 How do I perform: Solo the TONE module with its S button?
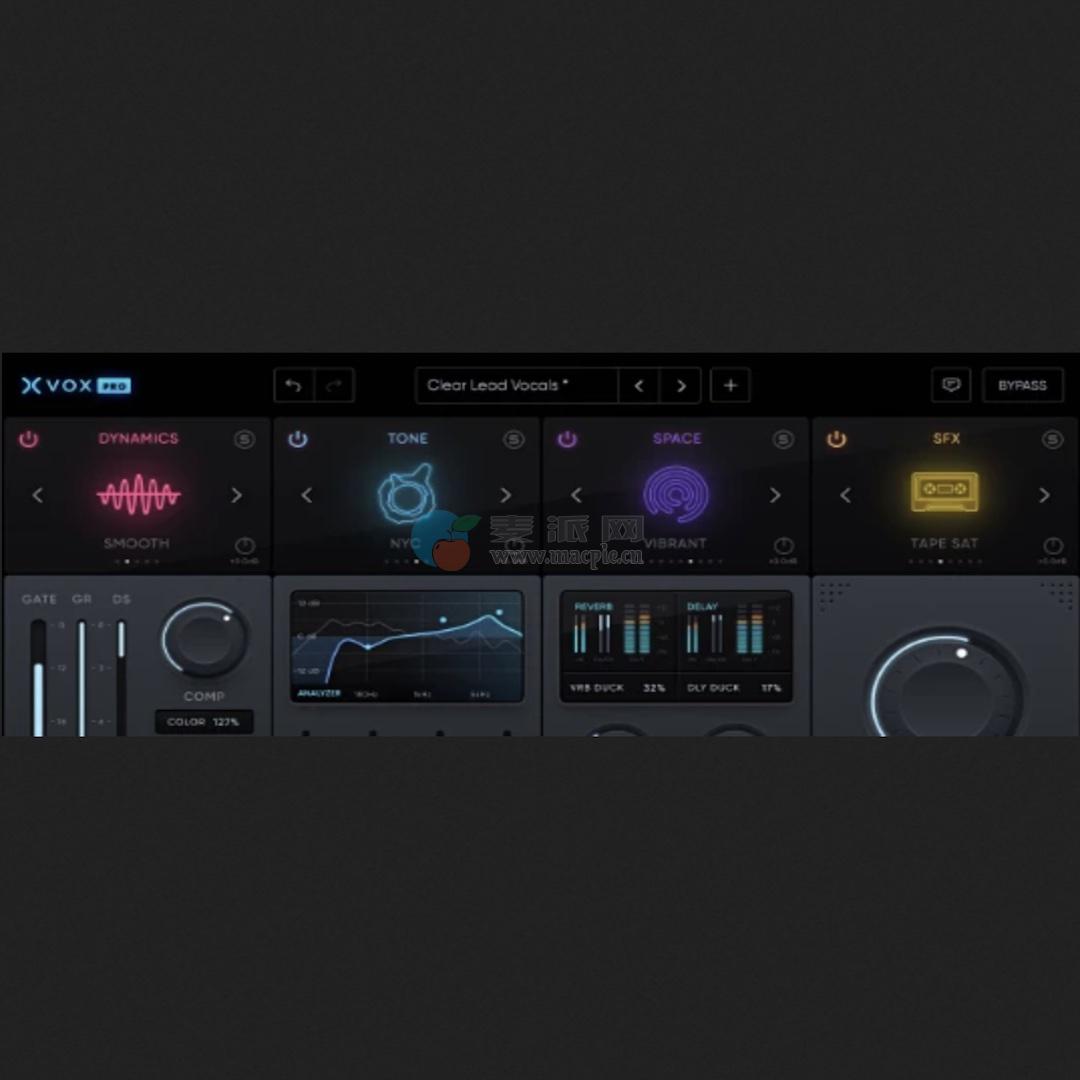(x=514, y=438)
